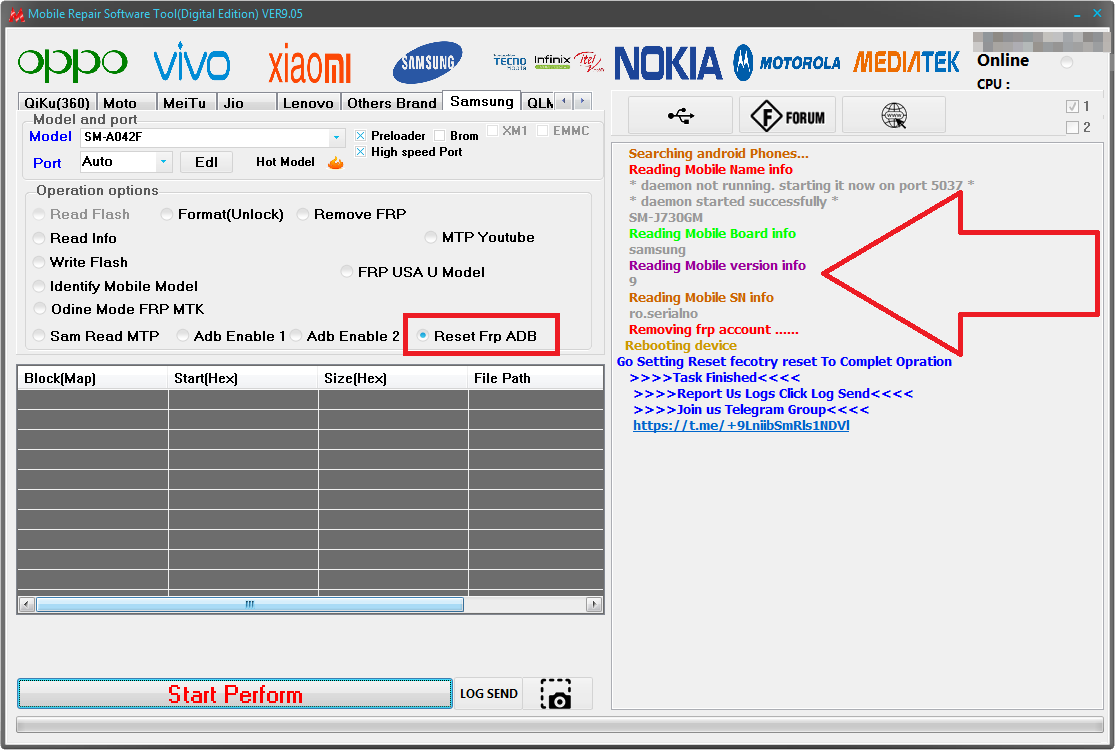
Task: Switch to the Lenovo tab
Action: point(309,102)
